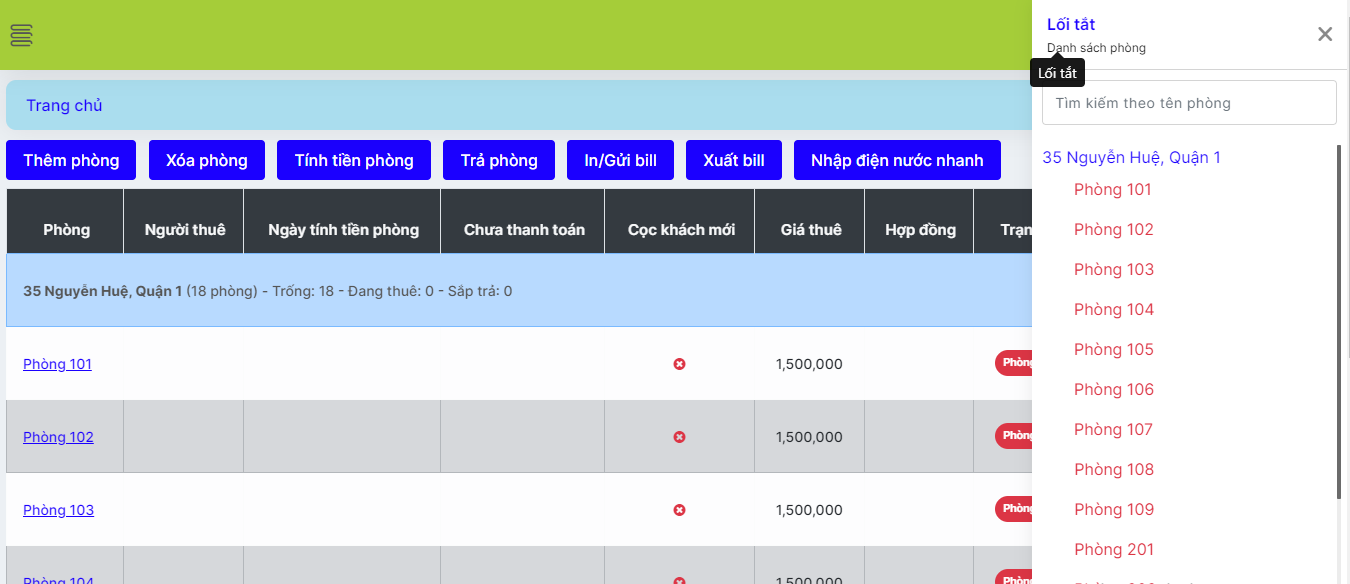Select 35 Nguyễn Huệ, Quận 1 in shortcut list

coord(1131,157)
